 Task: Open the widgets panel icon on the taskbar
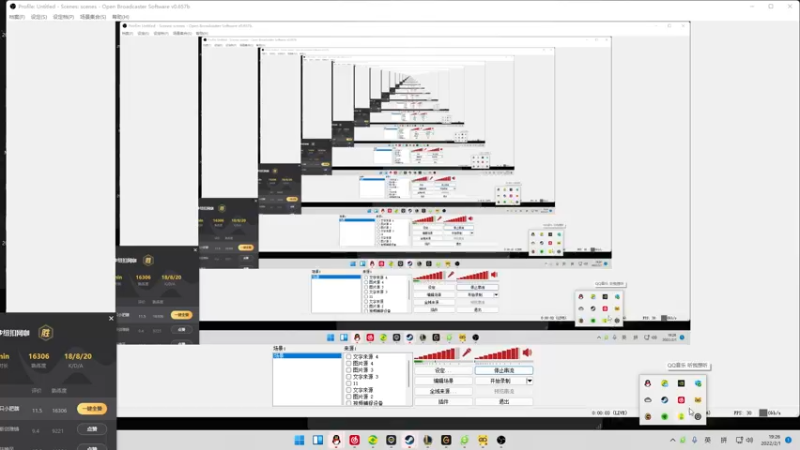tap(318, 440)
